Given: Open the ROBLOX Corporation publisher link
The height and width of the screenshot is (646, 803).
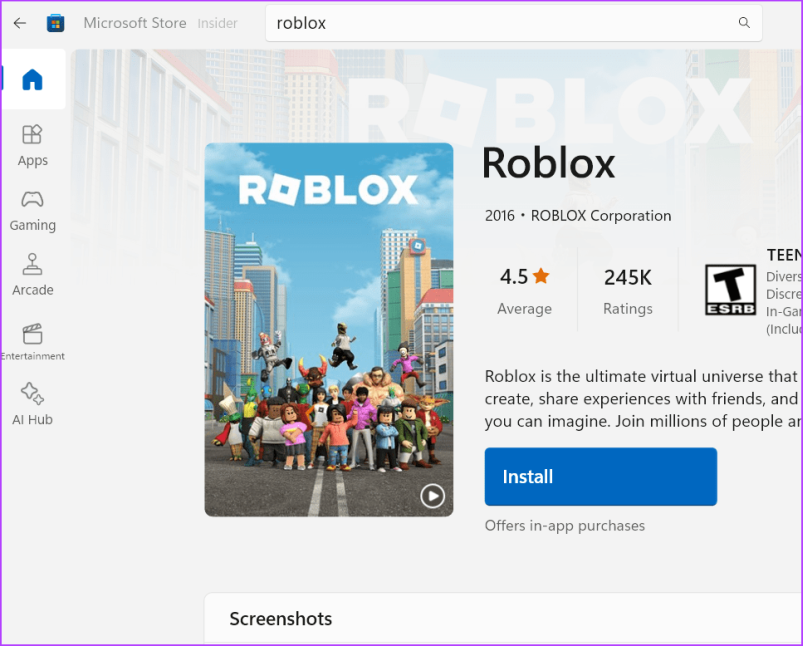Looking at the screenshot, I should (x=601, y=215).
